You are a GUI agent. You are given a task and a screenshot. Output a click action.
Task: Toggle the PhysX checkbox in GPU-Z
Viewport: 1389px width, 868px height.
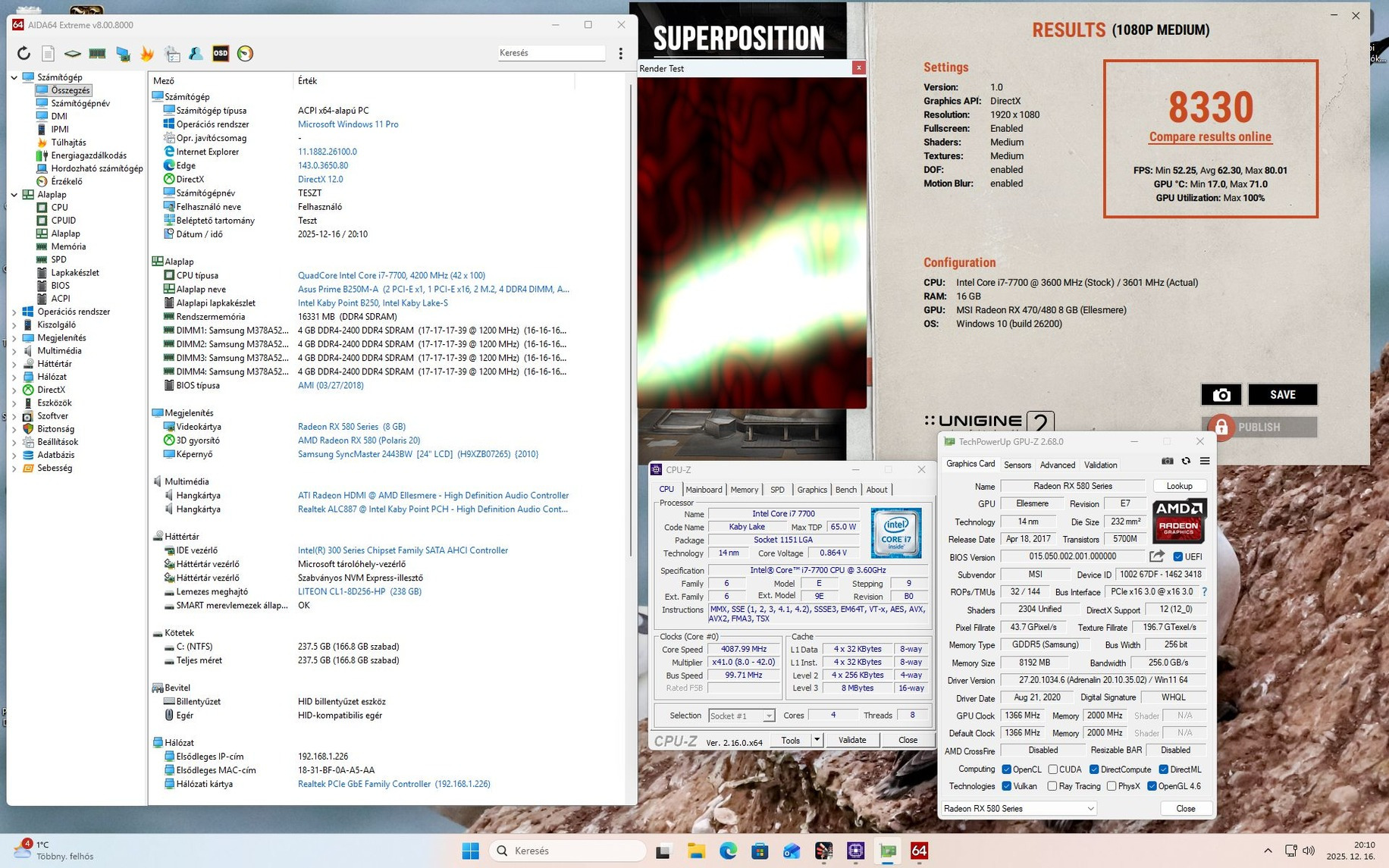click(x=1112, y=786)
